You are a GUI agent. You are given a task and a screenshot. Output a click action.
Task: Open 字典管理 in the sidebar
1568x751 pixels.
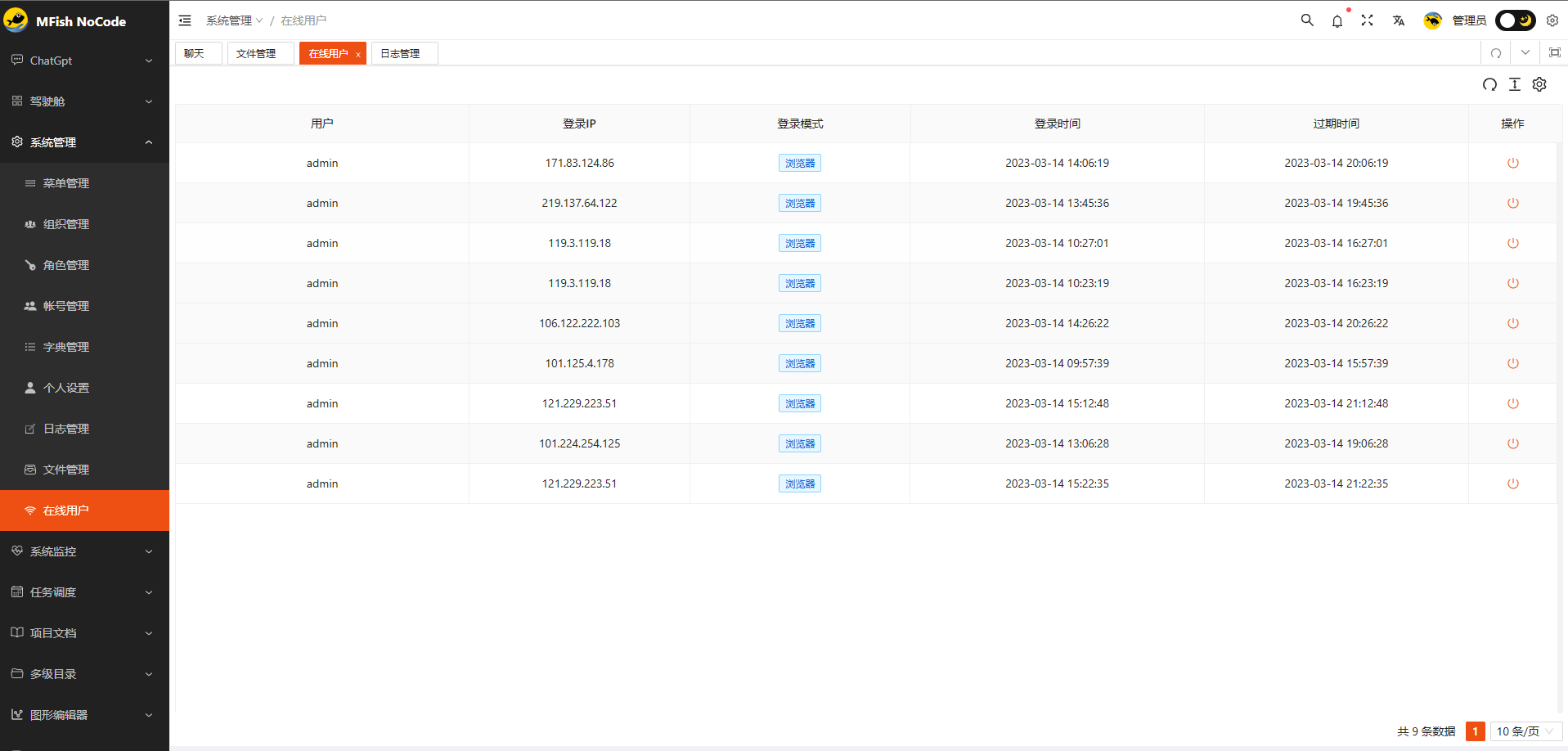84,347
